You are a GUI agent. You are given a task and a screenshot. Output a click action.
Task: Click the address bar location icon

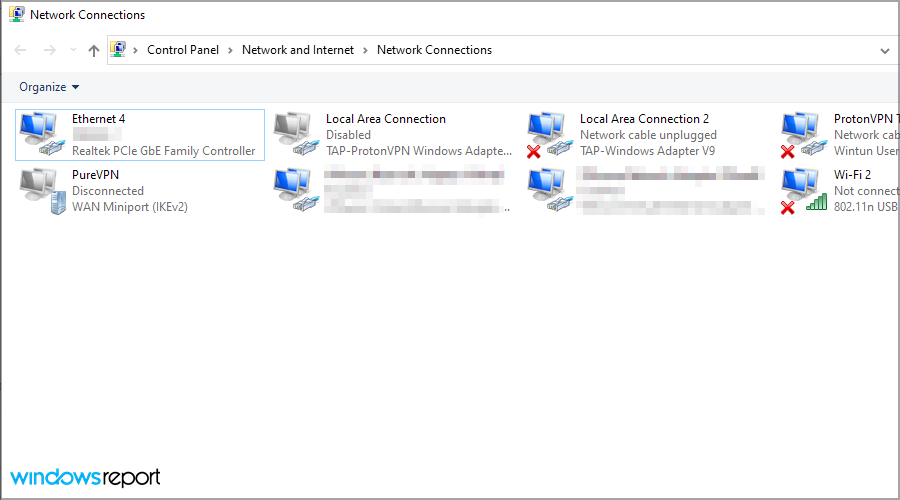point(118,50)
